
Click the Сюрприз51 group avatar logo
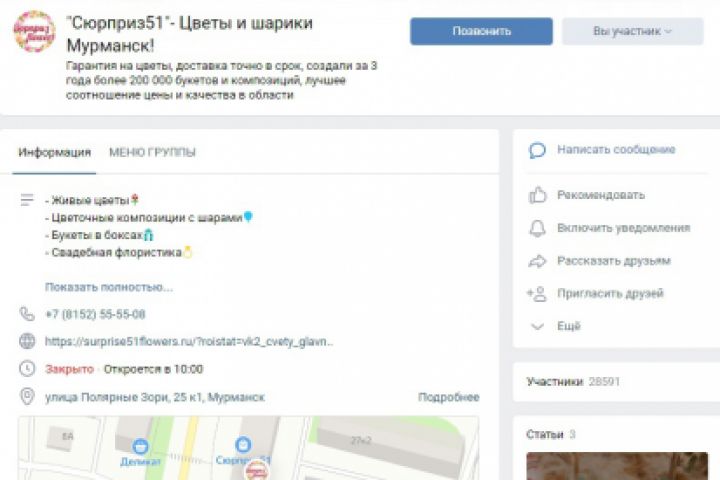[x=34, y=32]
